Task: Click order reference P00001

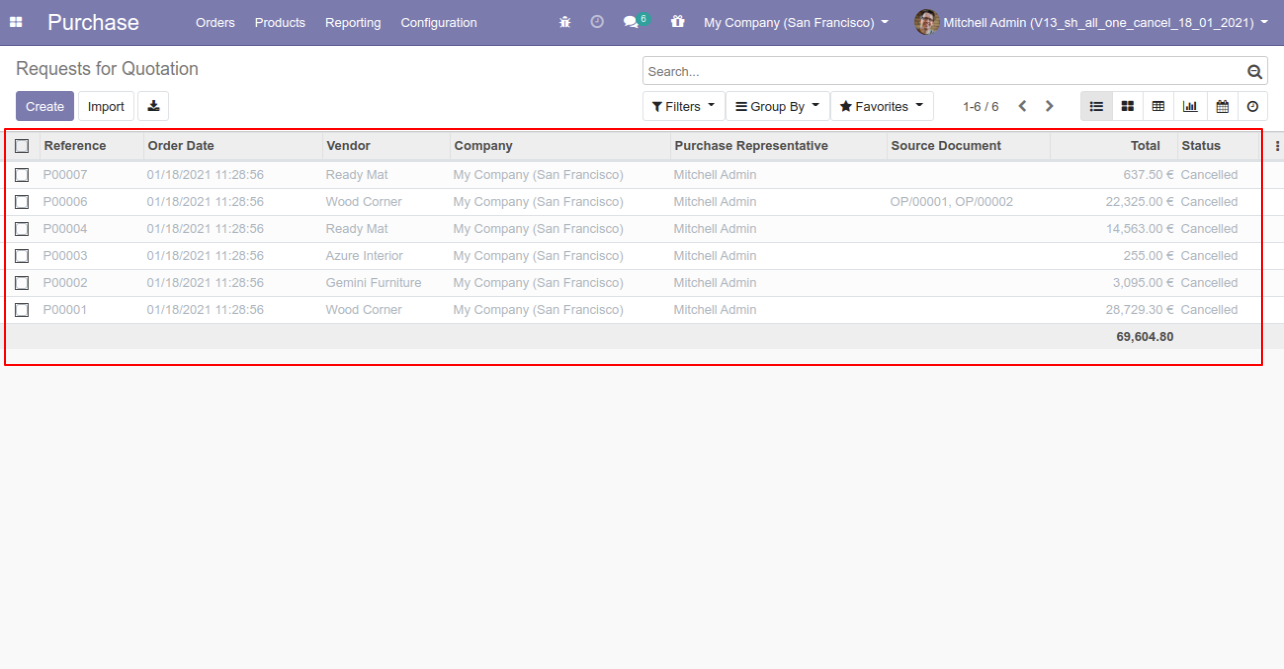Action: point(65,310)
